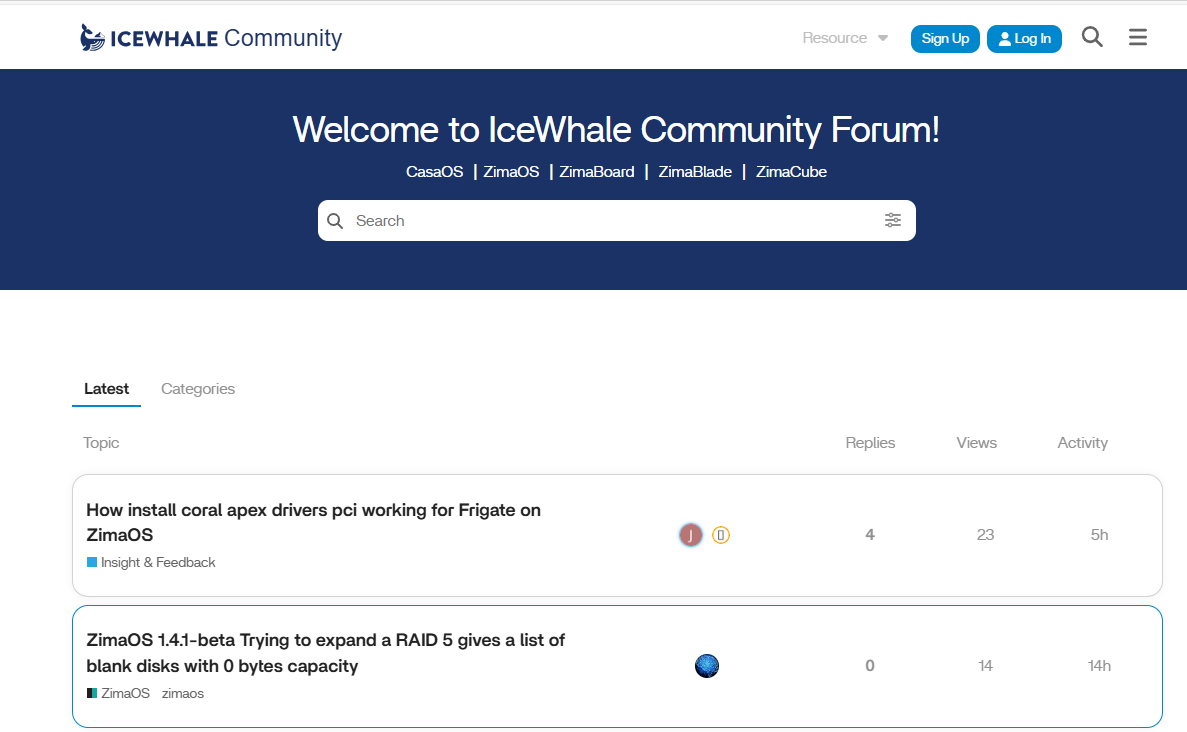Sort topics by Activity column header
The image size is (1187, 732).
1082,443
